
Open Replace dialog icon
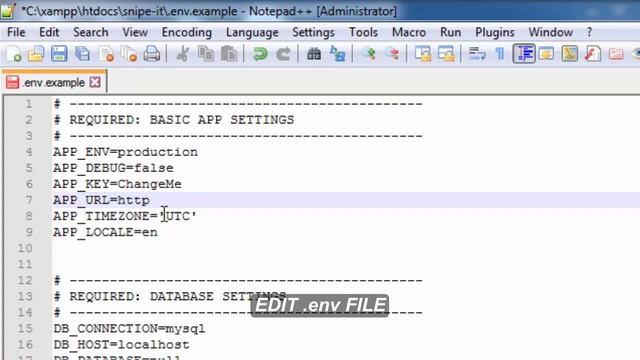click(338, 54)
